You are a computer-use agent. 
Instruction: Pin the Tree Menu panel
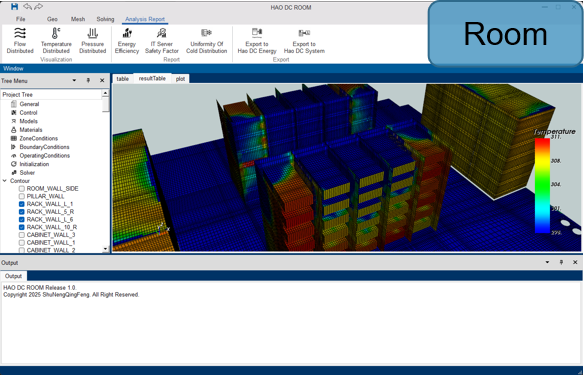coord(88,80)
